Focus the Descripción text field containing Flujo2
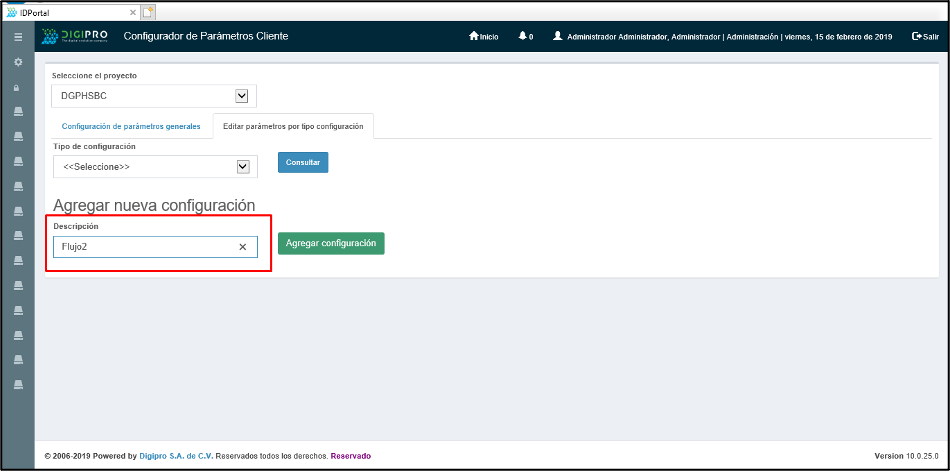The height and width of the screenshot is (472, 950). click(145, 247)
